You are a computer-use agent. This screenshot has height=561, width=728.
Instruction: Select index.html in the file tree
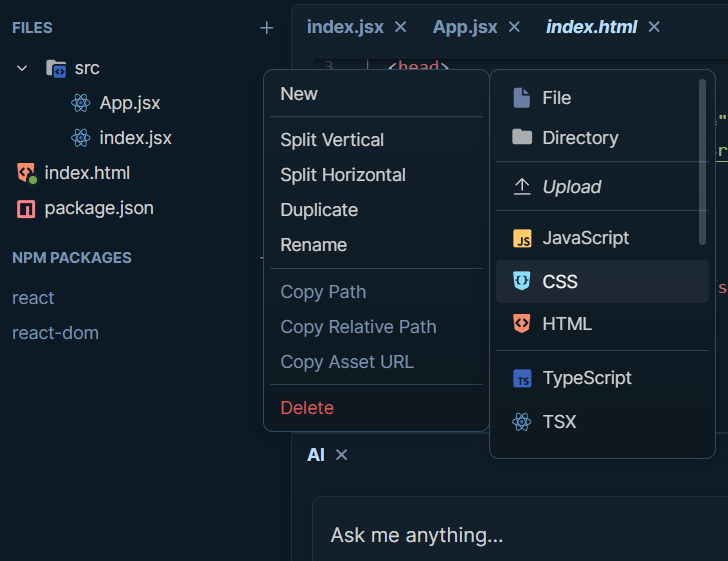(x=87, y=173)
